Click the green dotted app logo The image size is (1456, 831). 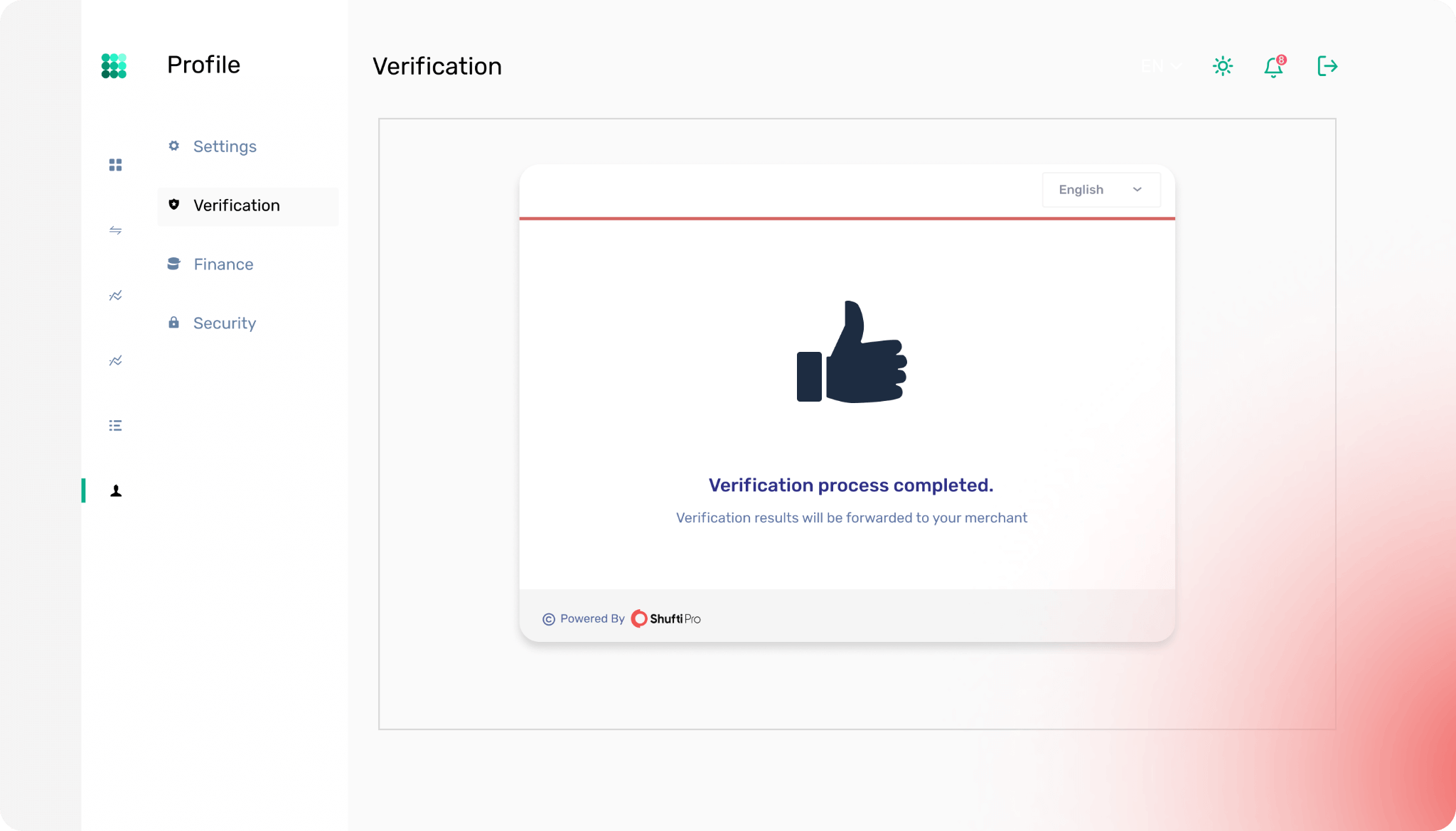tap(114, 65)
